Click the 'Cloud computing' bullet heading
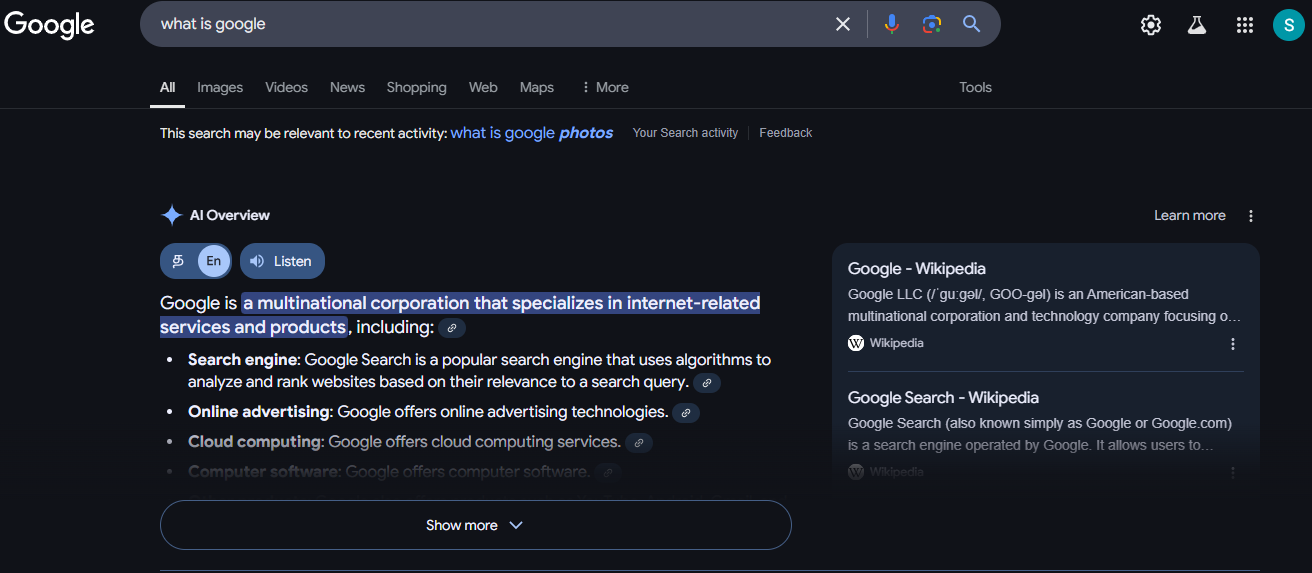Viewport: 1312px width, 573px height. pos(256,441)
